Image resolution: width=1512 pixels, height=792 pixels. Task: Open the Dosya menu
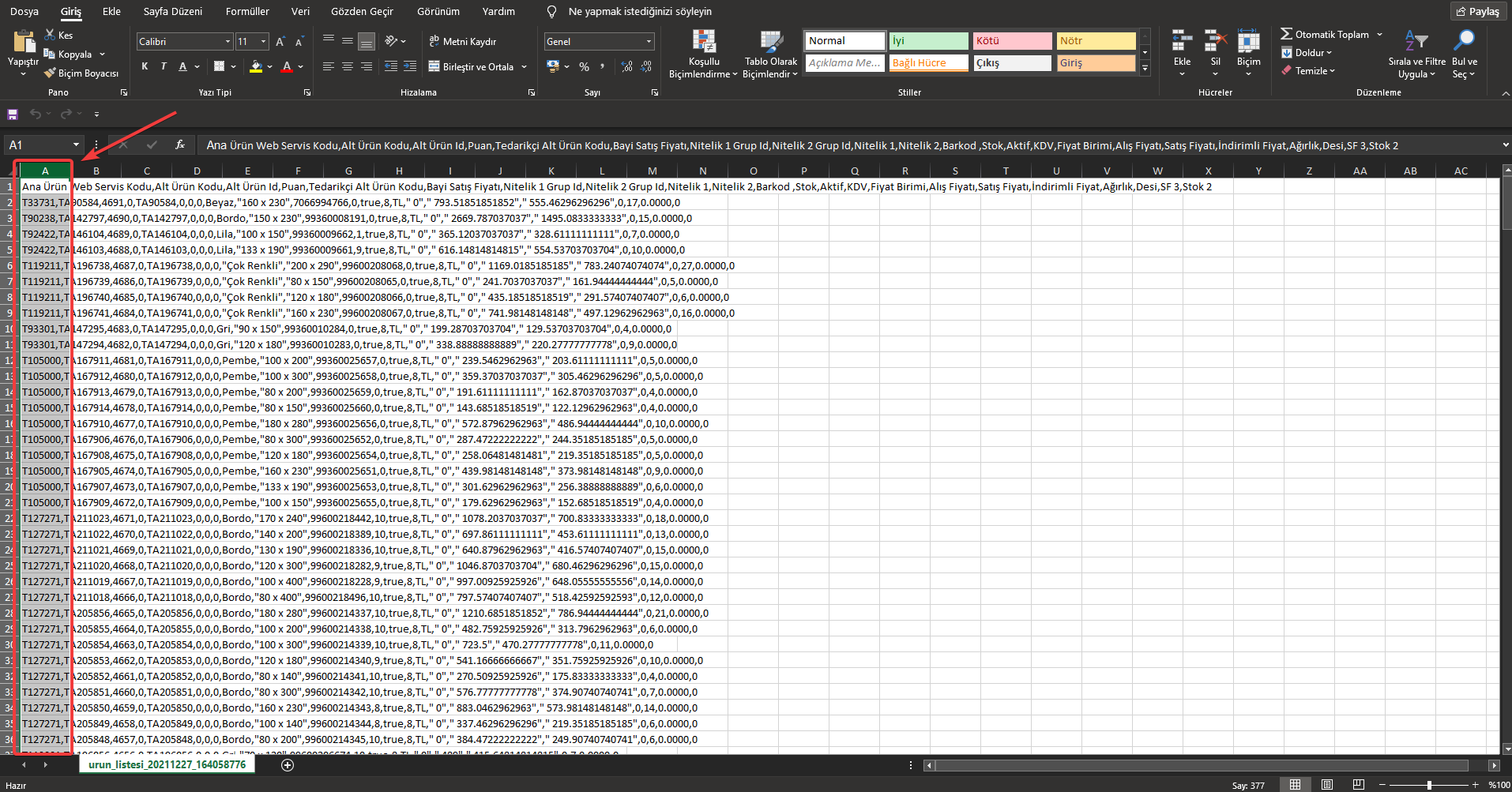coord(24,11)
